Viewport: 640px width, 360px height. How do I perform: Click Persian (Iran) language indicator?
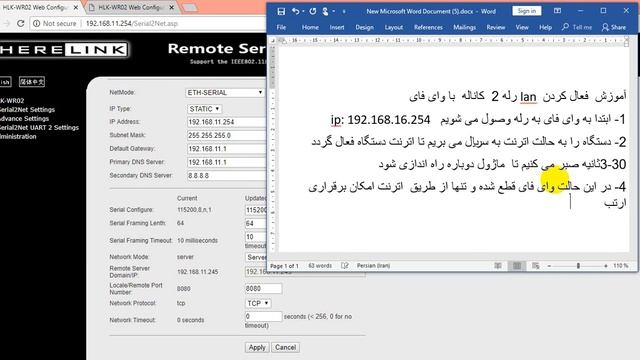pos(373,266)
